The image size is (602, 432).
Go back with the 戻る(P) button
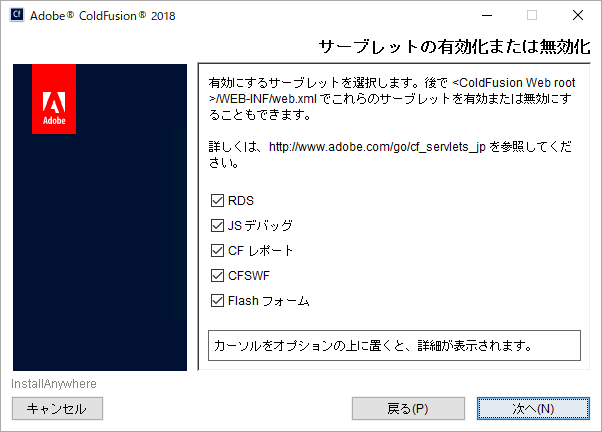[408, 409]
